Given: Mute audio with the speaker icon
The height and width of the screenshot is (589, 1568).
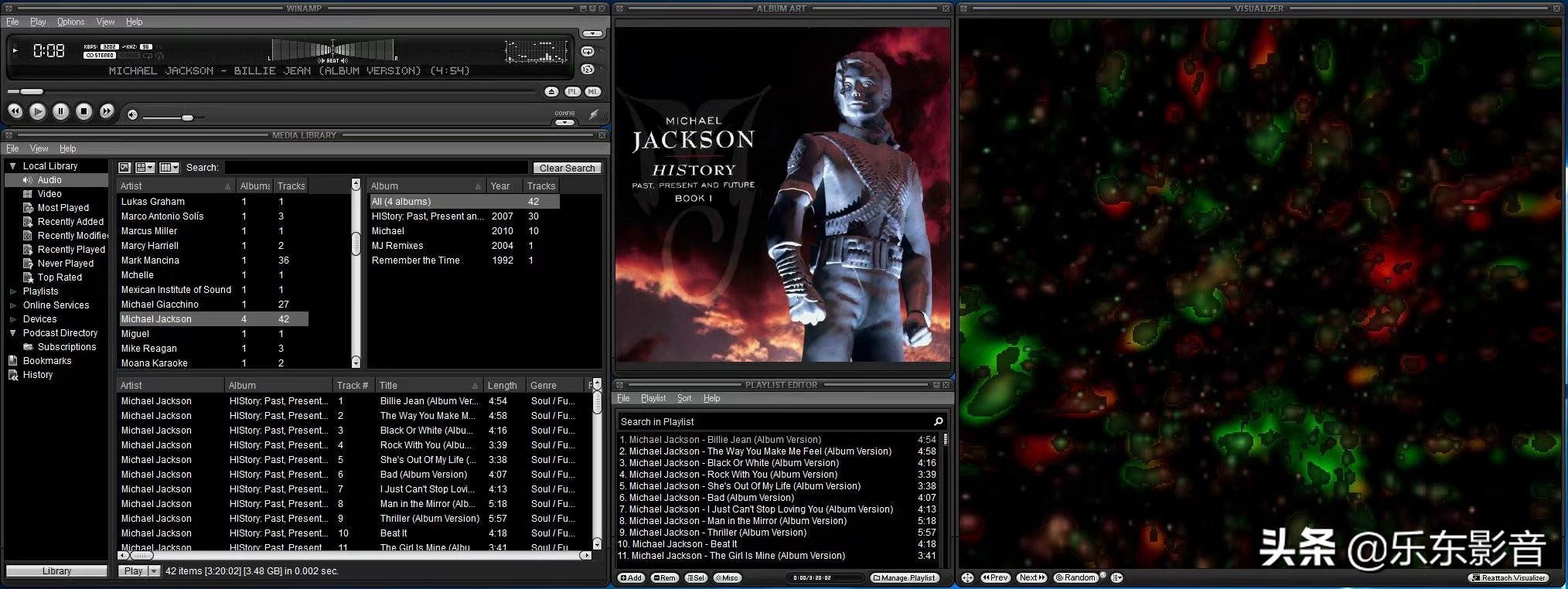Looking at the screenshot, I should coord(132,114).
